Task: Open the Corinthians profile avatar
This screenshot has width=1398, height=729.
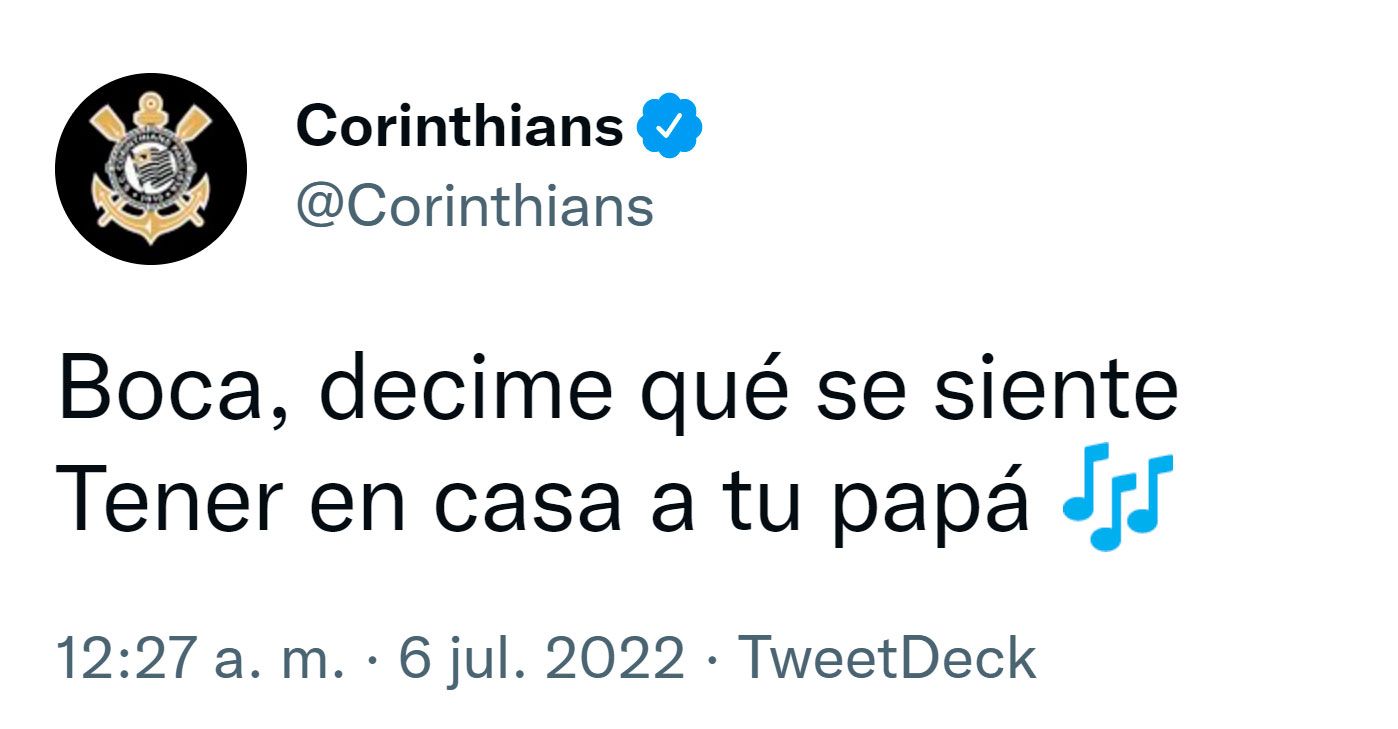Action: [150, 168]
